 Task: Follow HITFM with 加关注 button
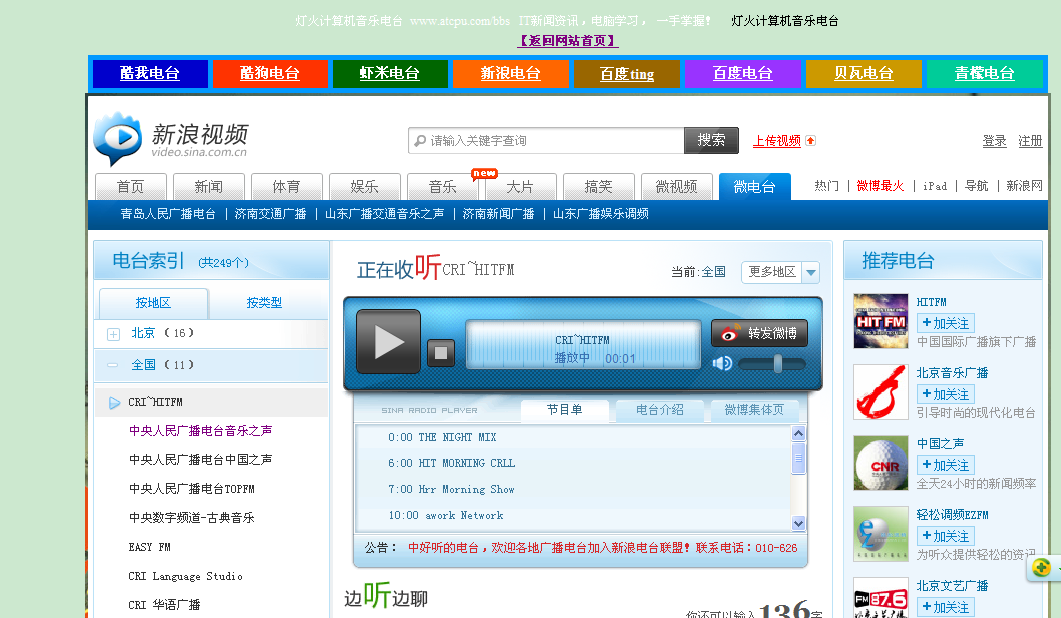tap(945, 323)
